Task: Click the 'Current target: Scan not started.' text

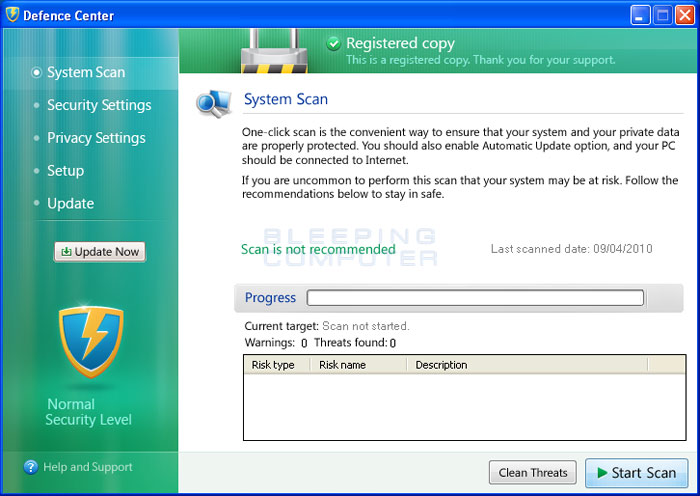Action: click(327, 326)
